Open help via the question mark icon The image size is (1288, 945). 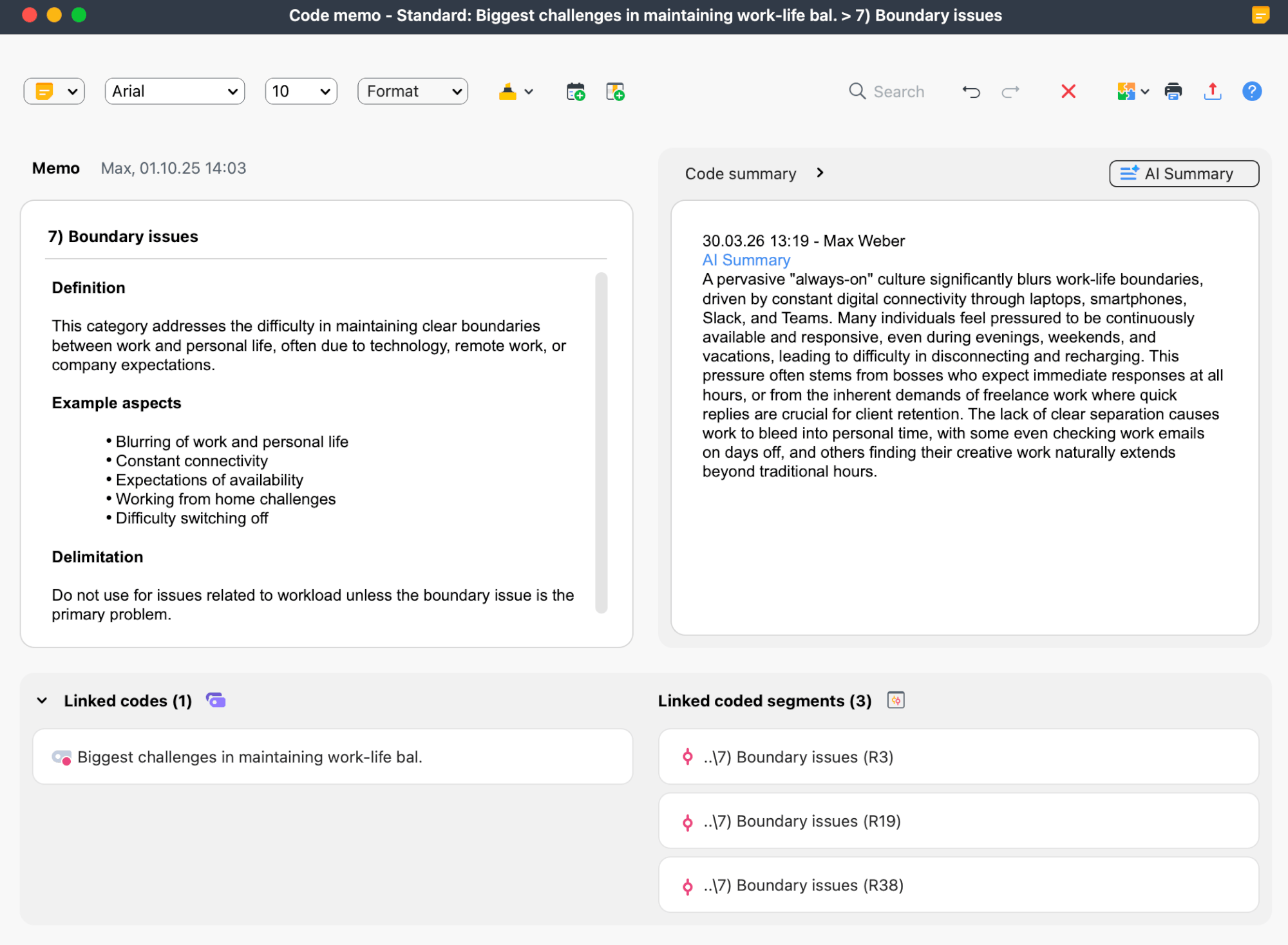1252,91
